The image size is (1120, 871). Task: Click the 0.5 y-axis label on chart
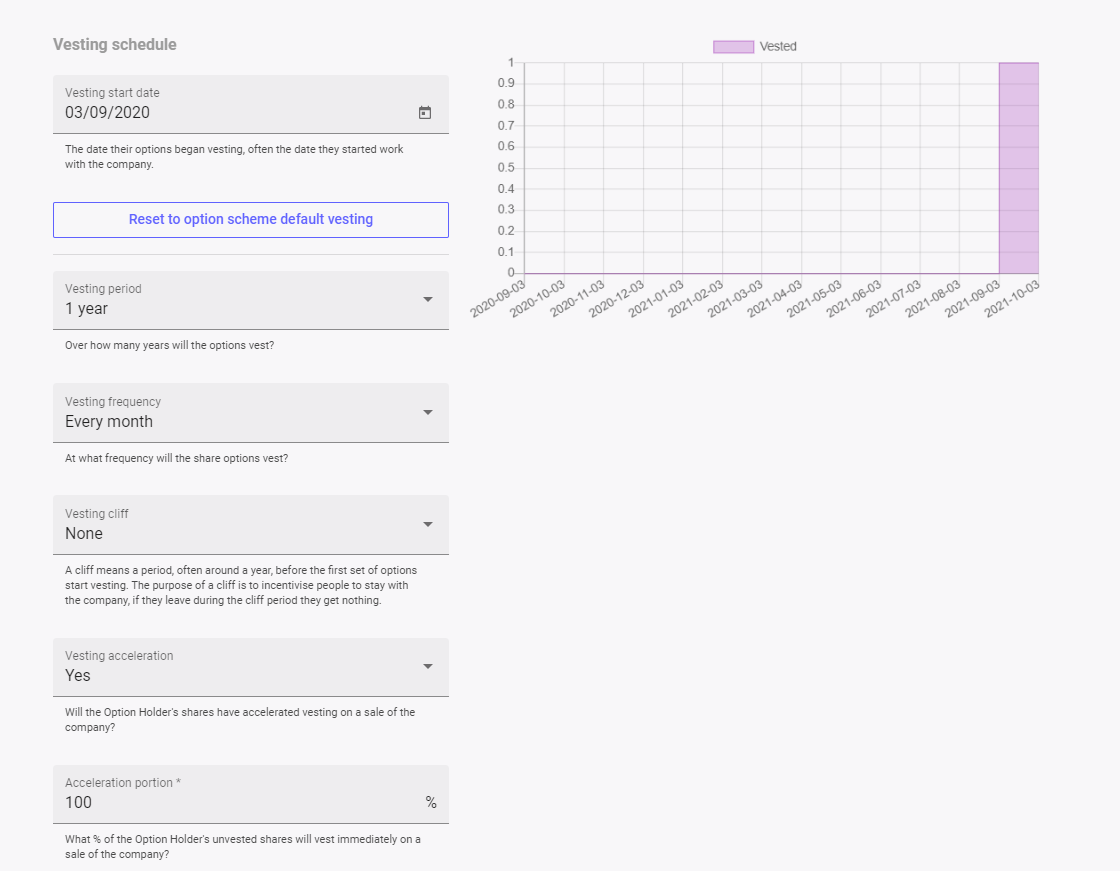[506, 168]
